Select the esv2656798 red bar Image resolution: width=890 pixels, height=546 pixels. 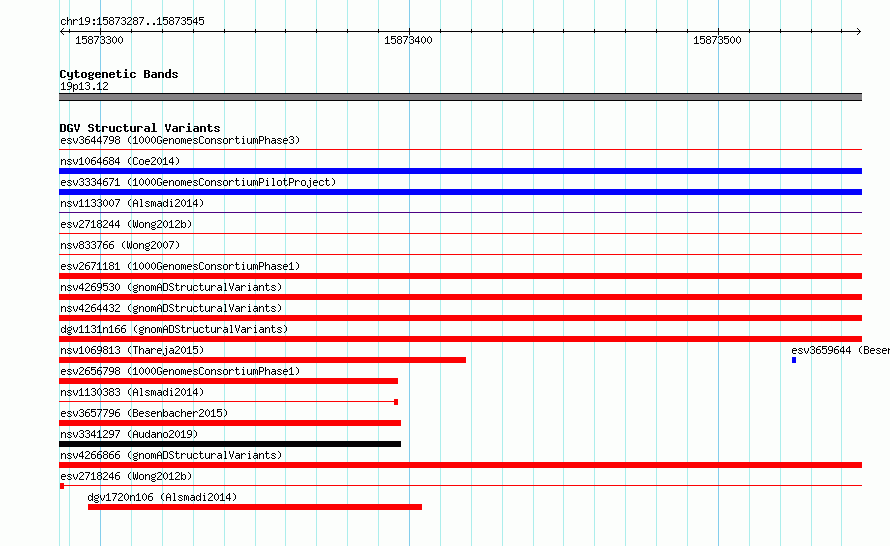228,381
